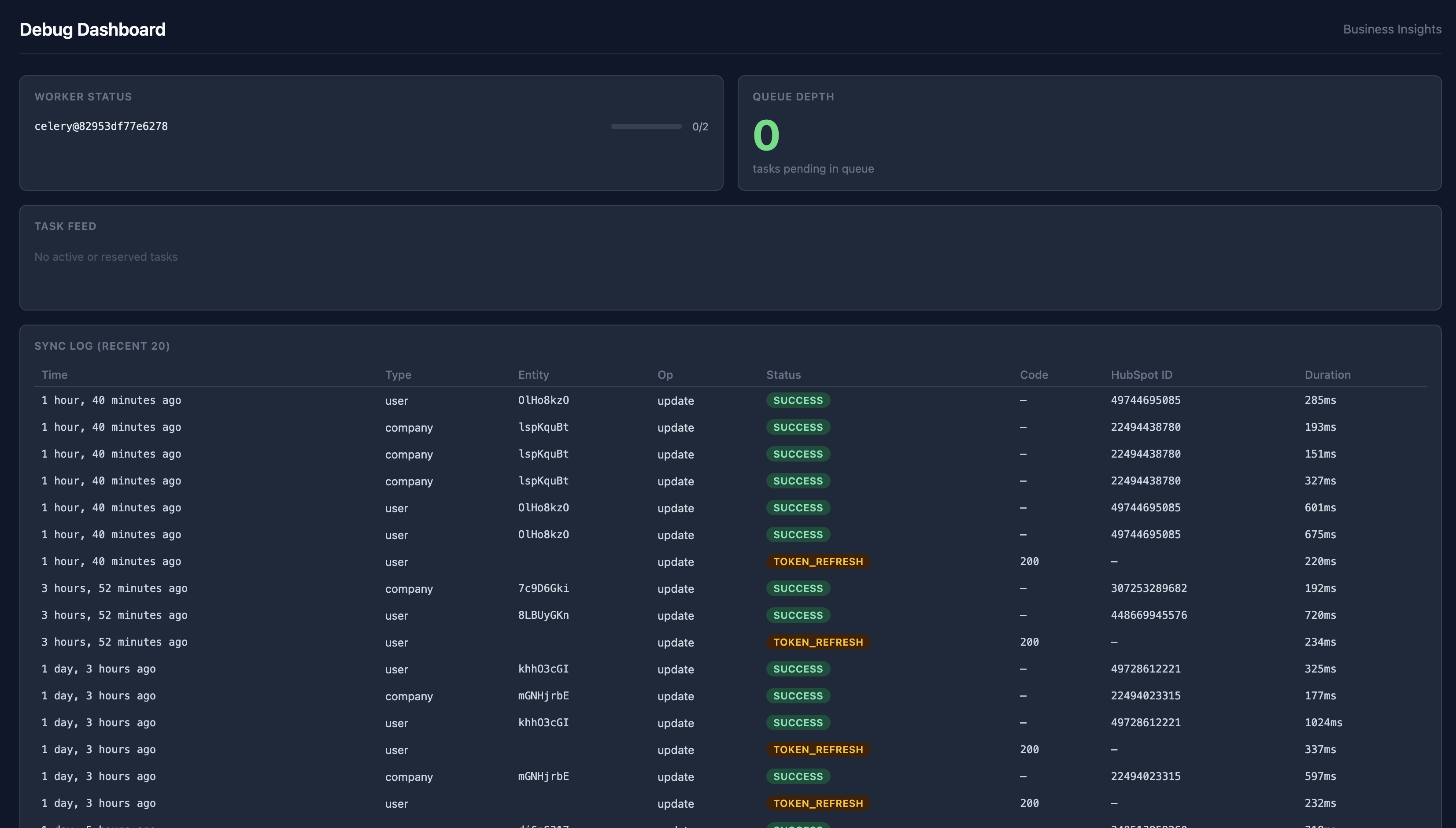Screen dimensions: 1456x828
Task: Click the Debug Dashboard title
Action: (92, 29)
